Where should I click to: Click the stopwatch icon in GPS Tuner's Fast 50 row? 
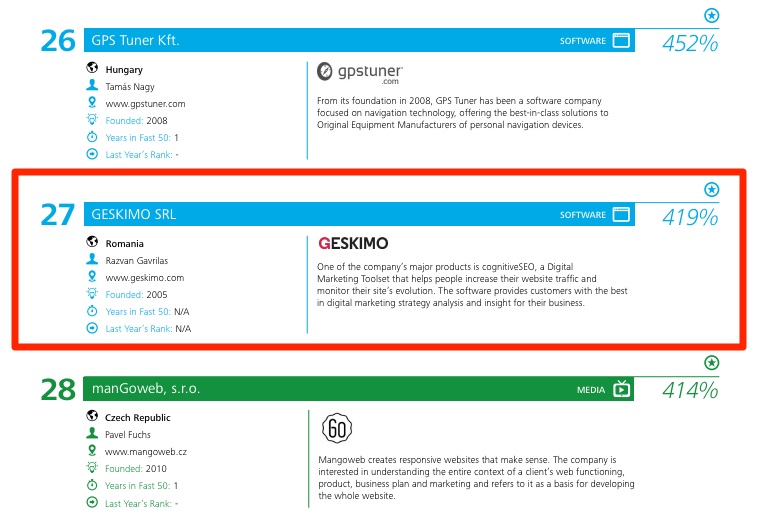[x=92, y=137]
